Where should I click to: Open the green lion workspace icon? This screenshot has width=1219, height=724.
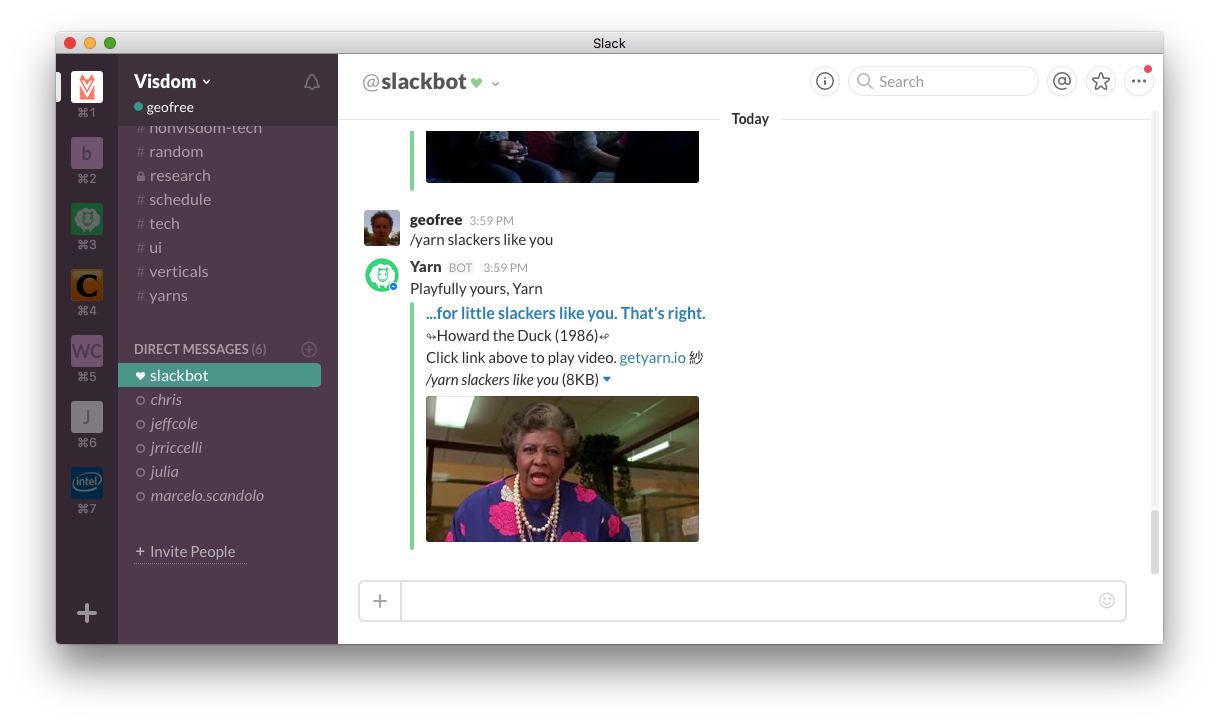pos(87,219)
